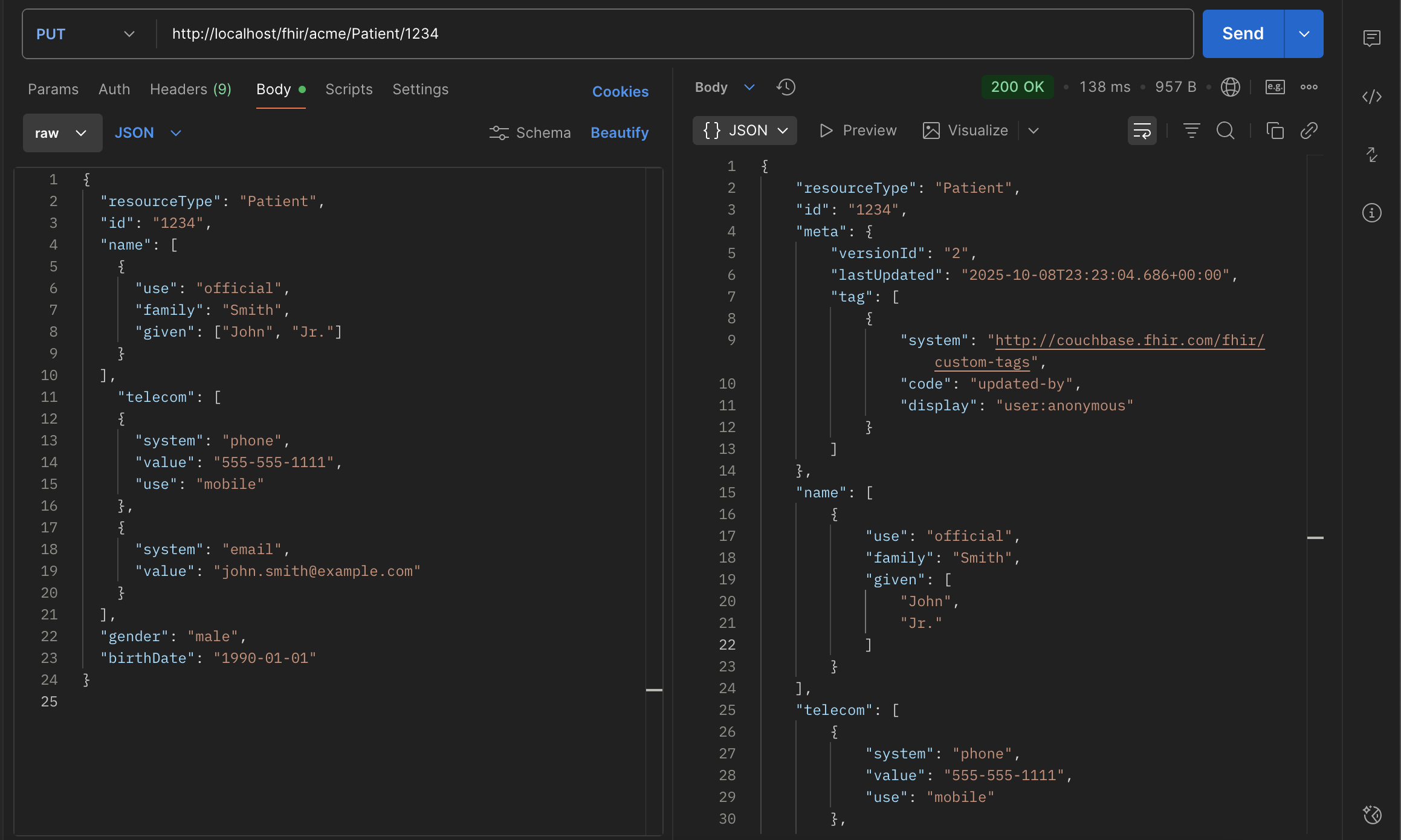Viewport: 1401px width, 840px height.
Task: Switch to the response Preview view
Action: point(858,131)
